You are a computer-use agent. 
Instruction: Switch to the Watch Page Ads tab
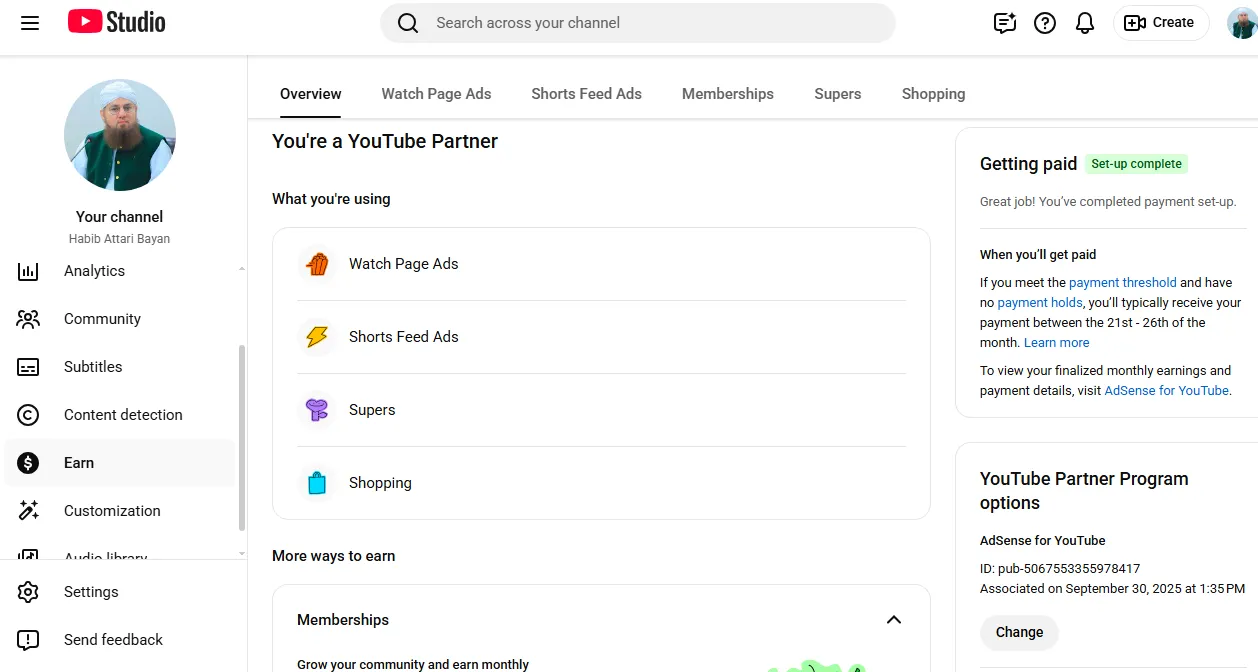[436, 94]
